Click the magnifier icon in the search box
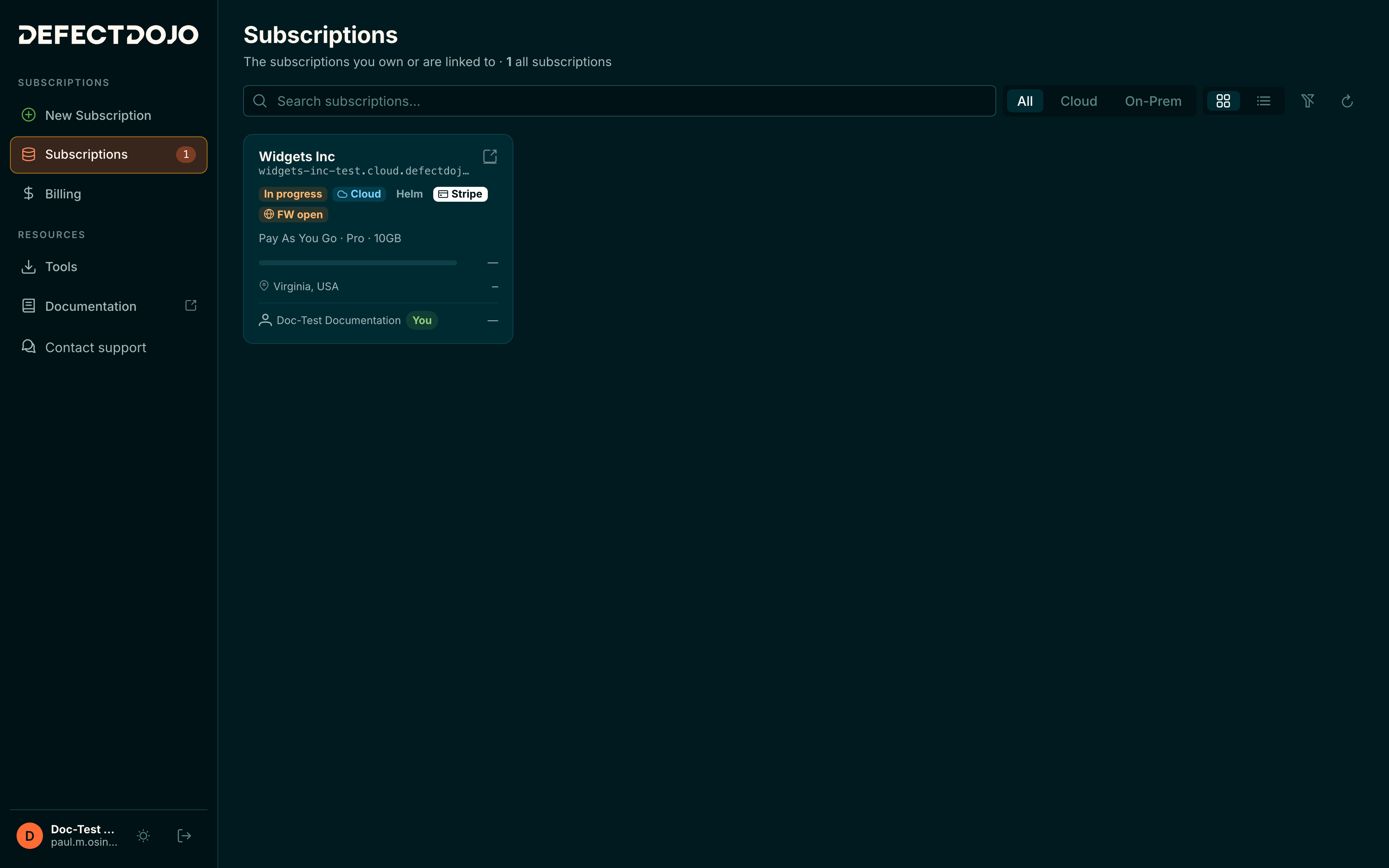This screenshot has height=868, width=1389. click(260, 101)
